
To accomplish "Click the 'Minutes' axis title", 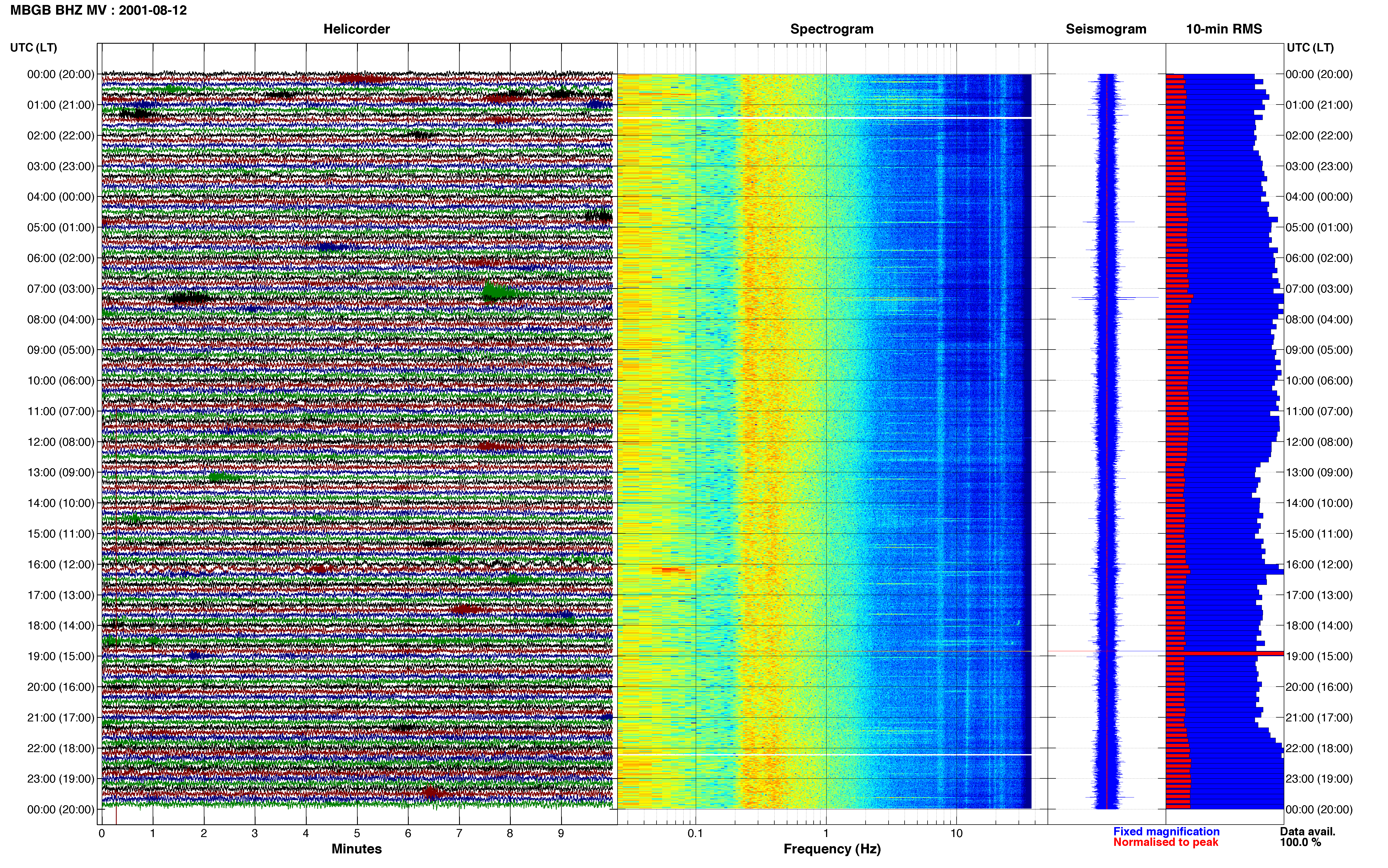I will click(356, 849).
